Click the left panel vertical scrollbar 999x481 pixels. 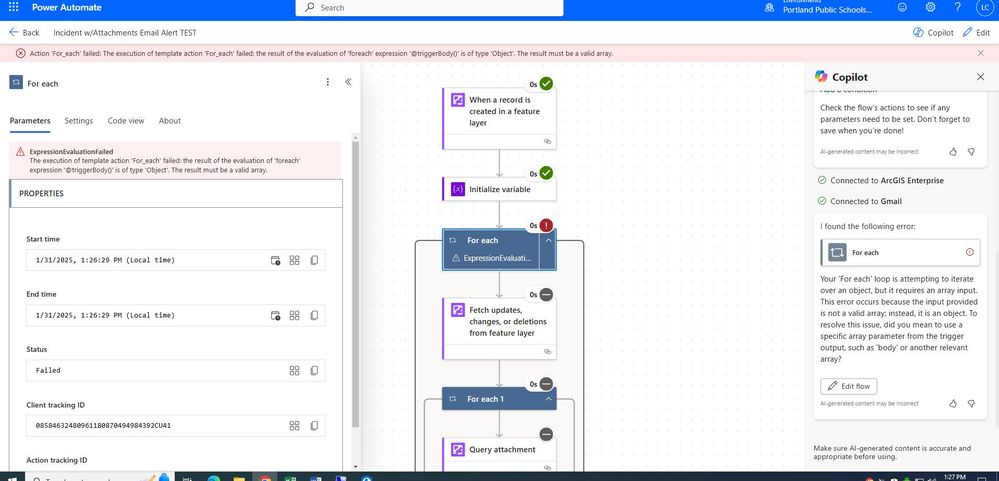click(356, 284)
